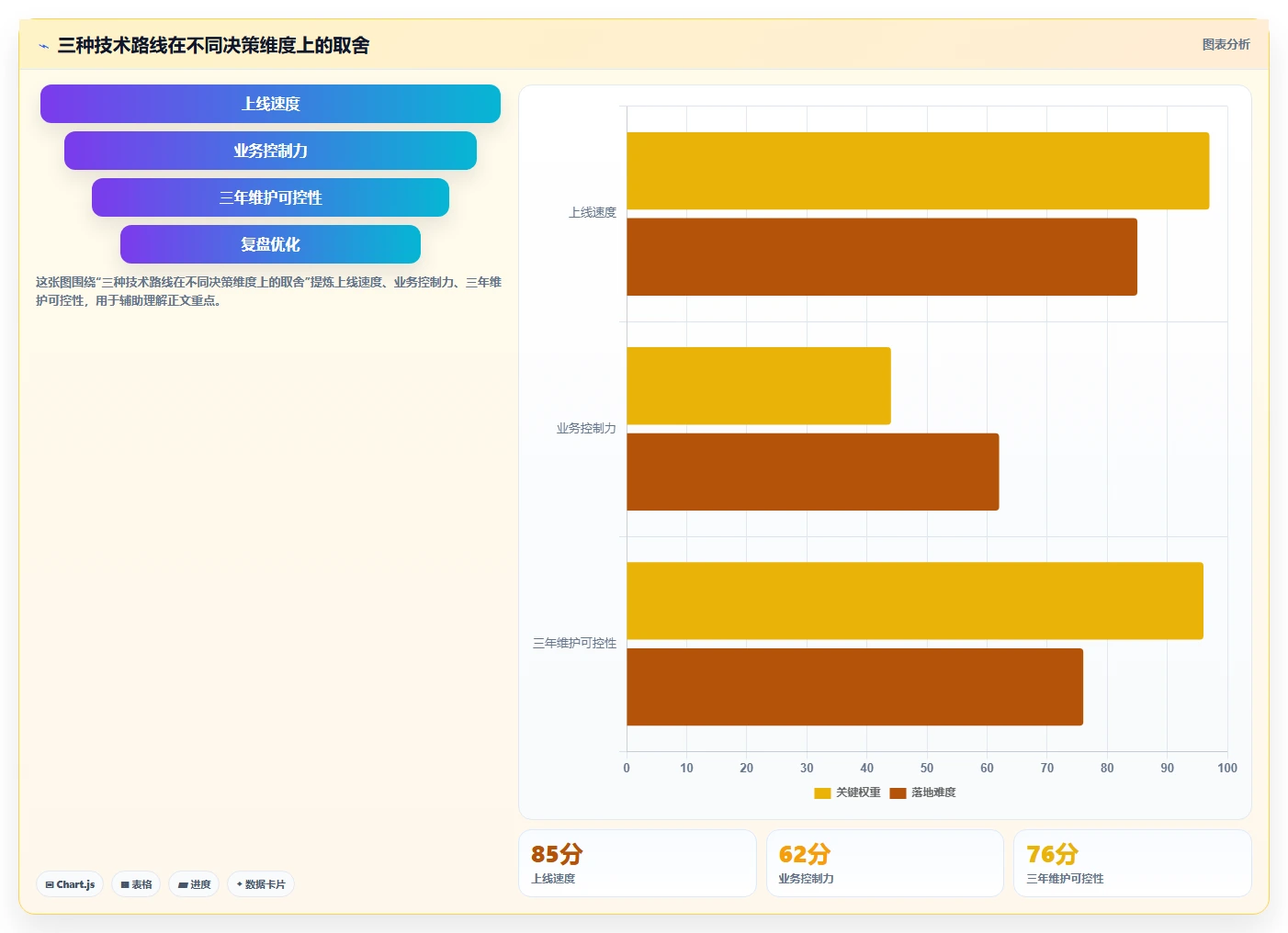Select the 三年维护可控性 funnel stage
The image size is (1288, 933).
click(270, 197)
